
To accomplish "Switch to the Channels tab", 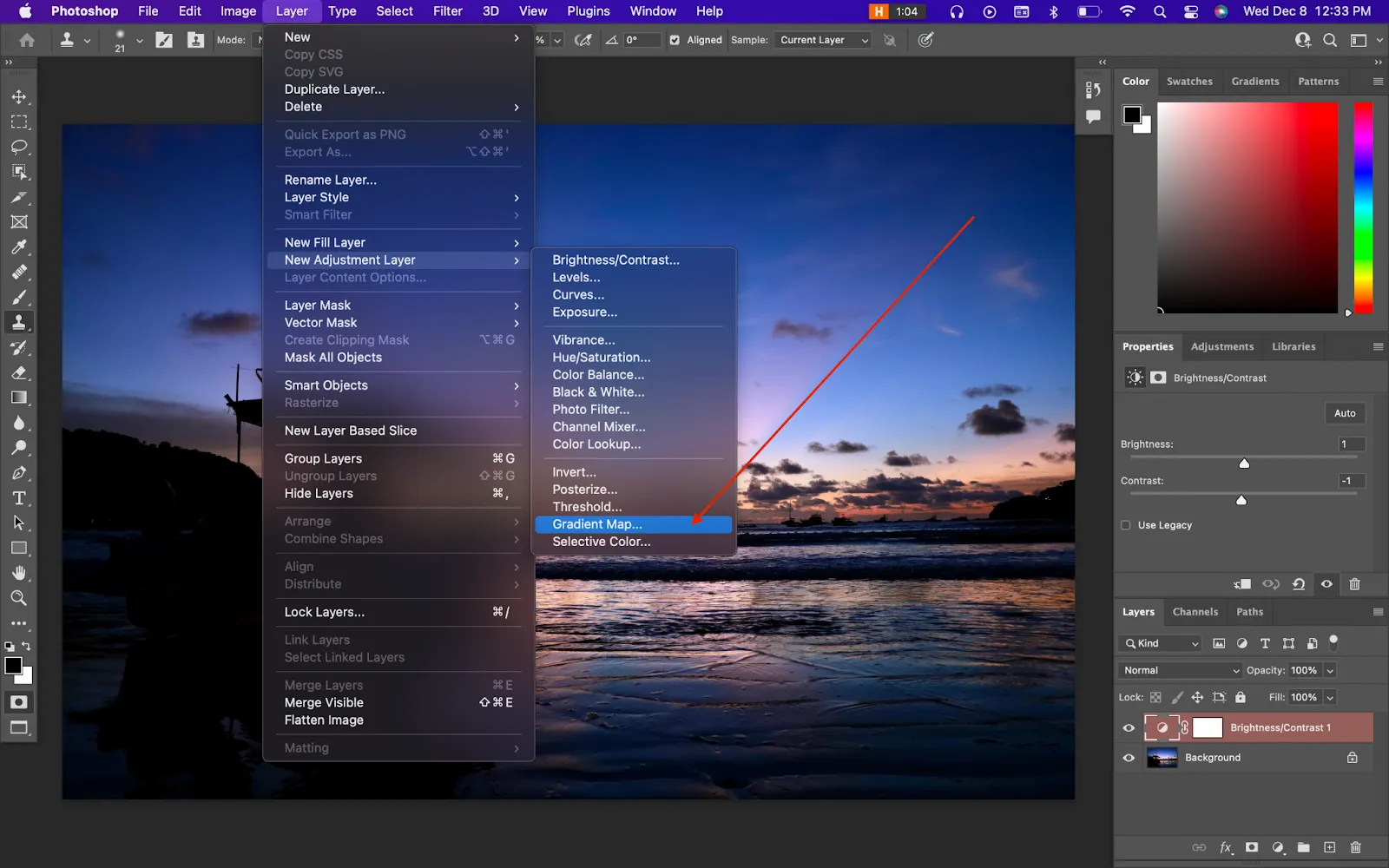I will coord(1195,612).
